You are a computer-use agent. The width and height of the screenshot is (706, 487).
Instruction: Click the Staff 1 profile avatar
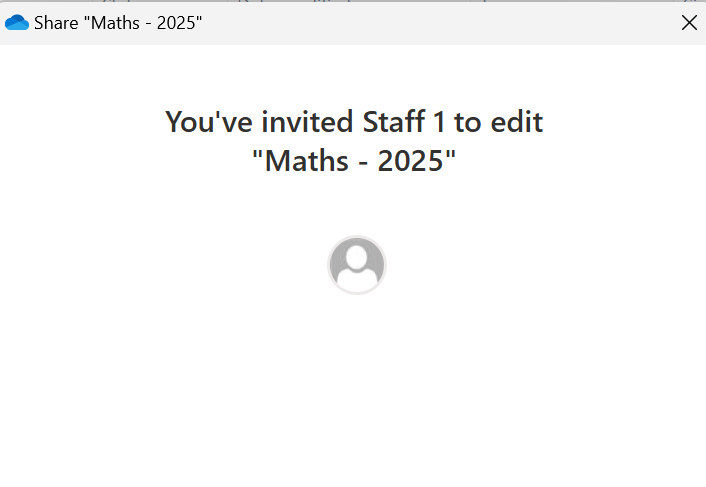pyautogui.click(x=356, y=265)
